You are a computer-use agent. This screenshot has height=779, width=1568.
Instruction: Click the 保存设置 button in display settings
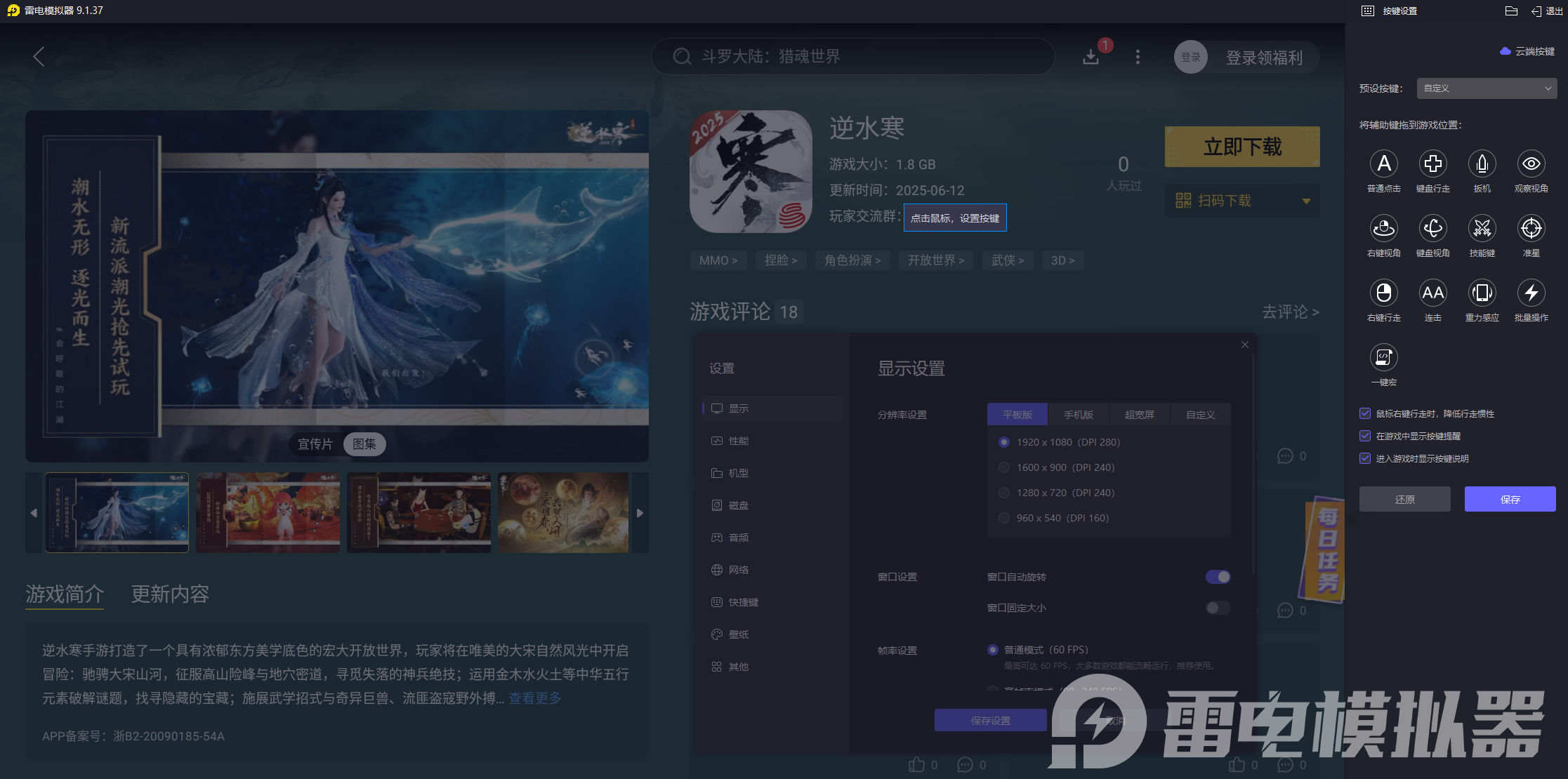click(x=990, y=720)
